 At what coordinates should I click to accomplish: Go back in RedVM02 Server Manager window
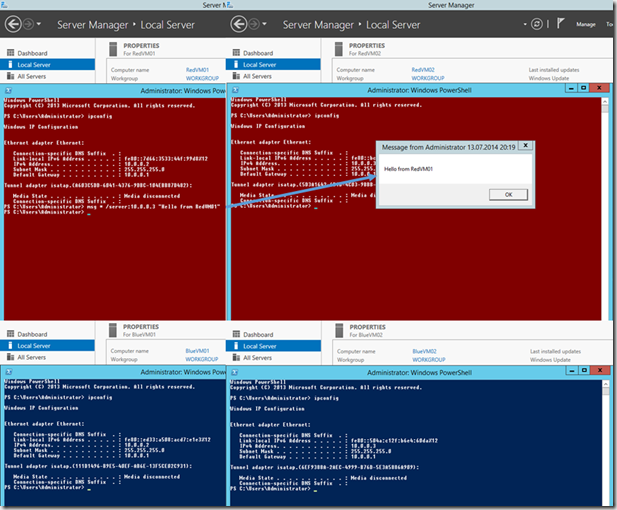coord(239,24)
